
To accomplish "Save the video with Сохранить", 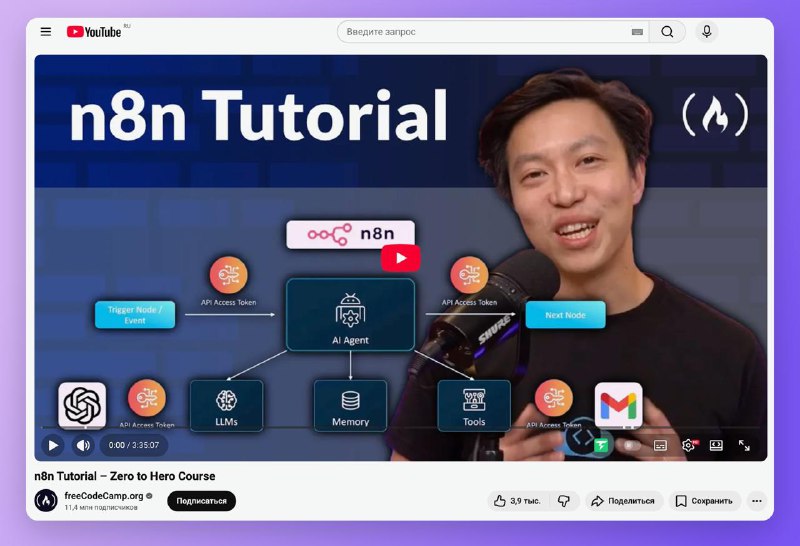I will tap(704, 500).
